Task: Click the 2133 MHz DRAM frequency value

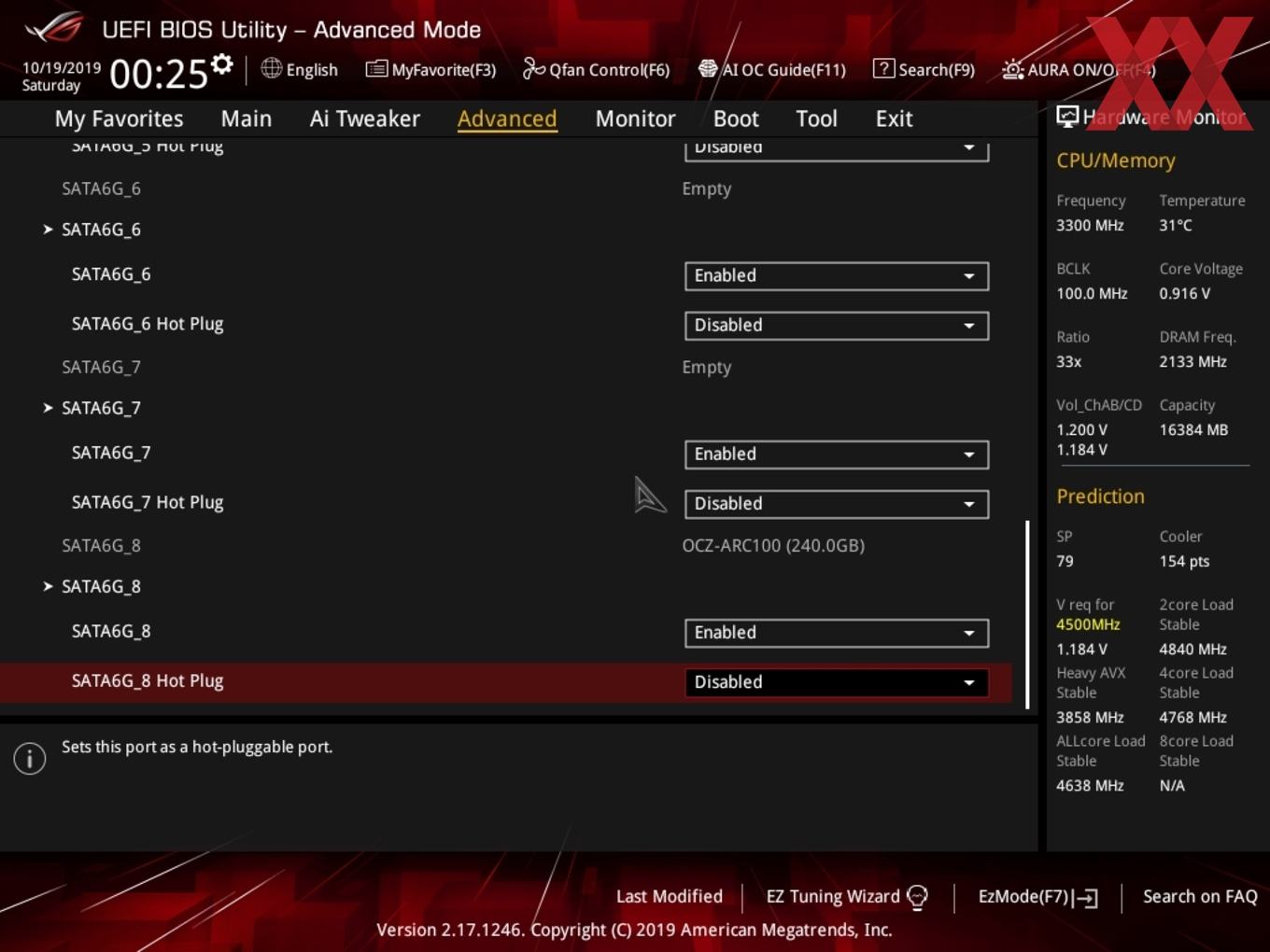Action: (x=1193, y=362)
